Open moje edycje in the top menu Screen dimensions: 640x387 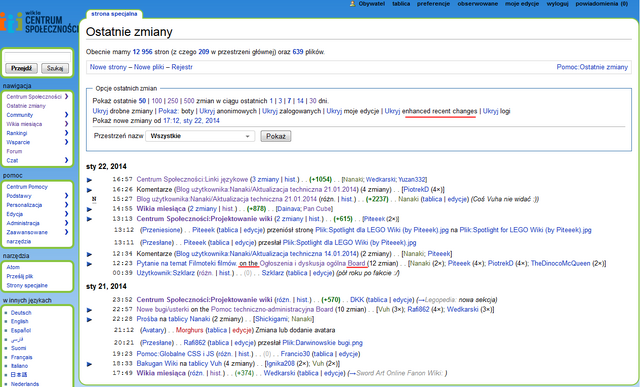[x=522, y=4]
